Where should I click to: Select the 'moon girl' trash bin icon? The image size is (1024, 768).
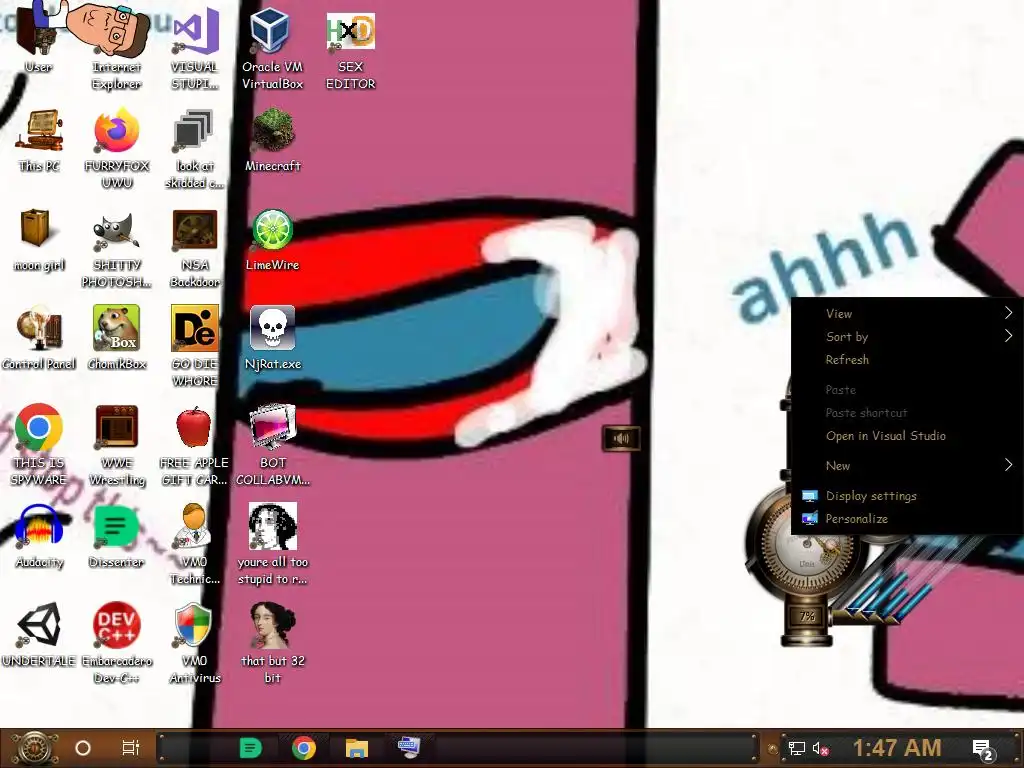point(39,240)
